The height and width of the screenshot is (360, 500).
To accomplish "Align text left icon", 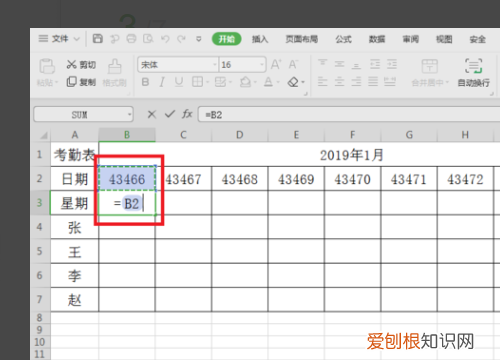I will 322,81.
